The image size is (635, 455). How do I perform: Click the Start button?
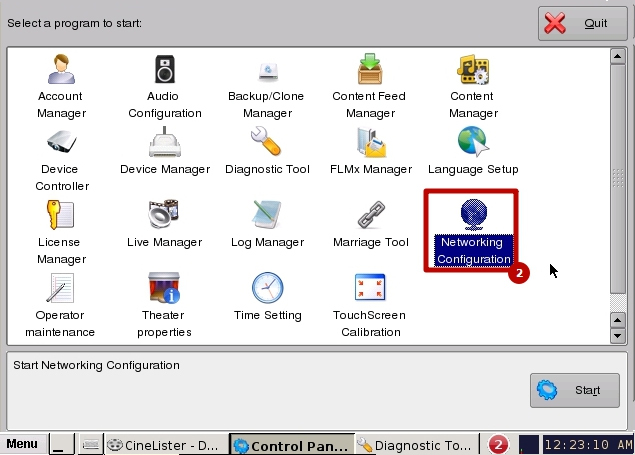(x=575, y=390)
